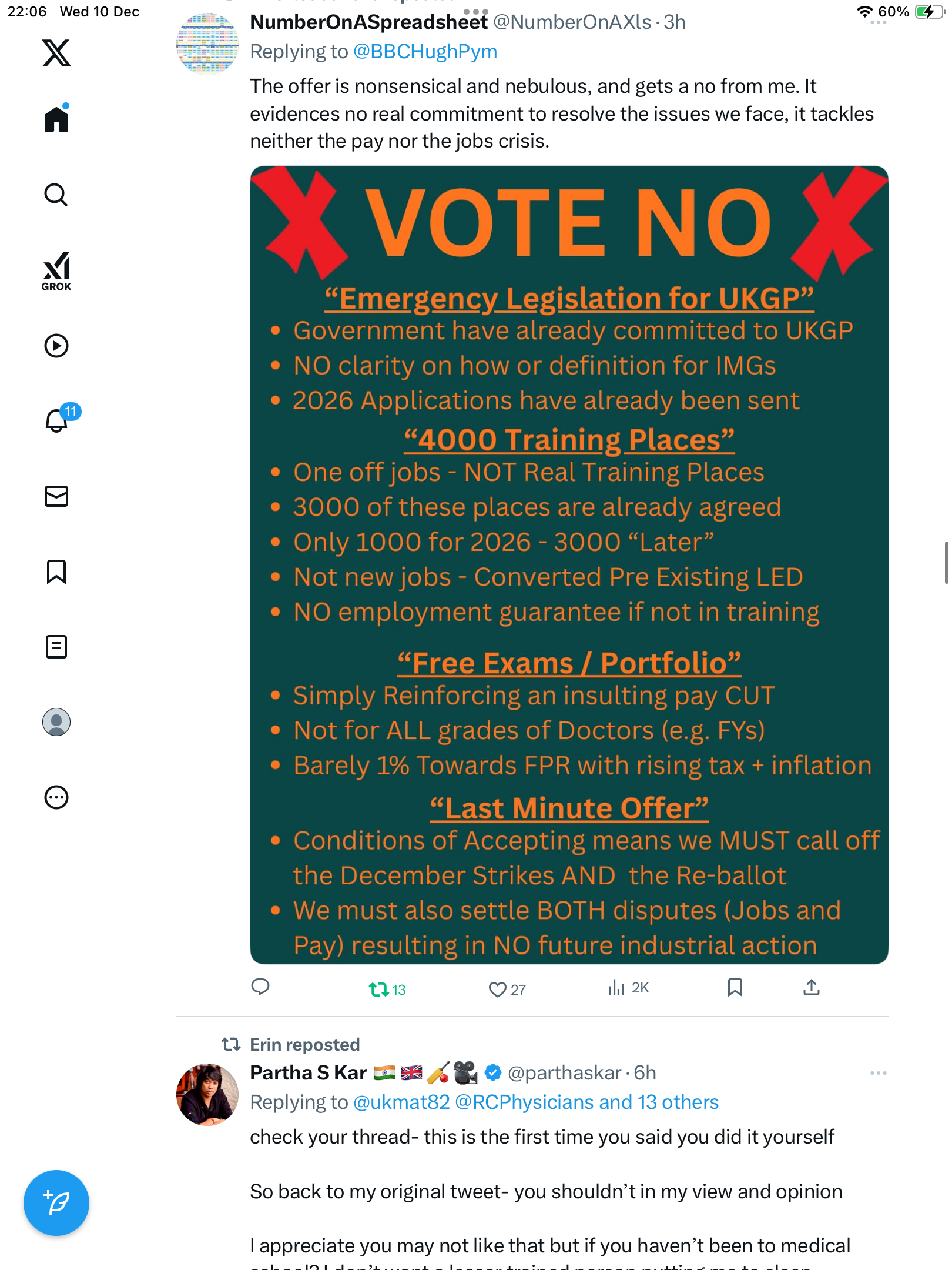Open the Notifications bell

pos(56,420)
